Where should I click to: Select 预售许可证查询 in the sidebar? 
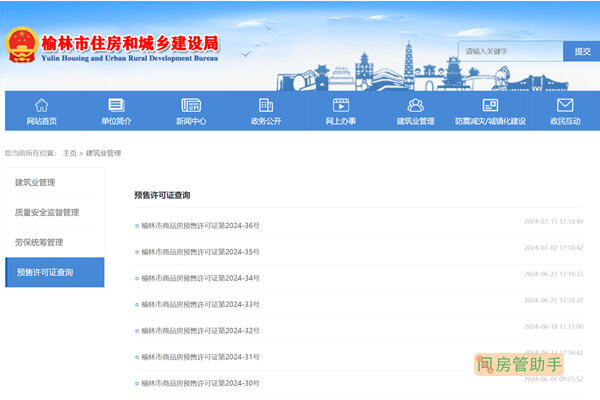tap(55, 272)
